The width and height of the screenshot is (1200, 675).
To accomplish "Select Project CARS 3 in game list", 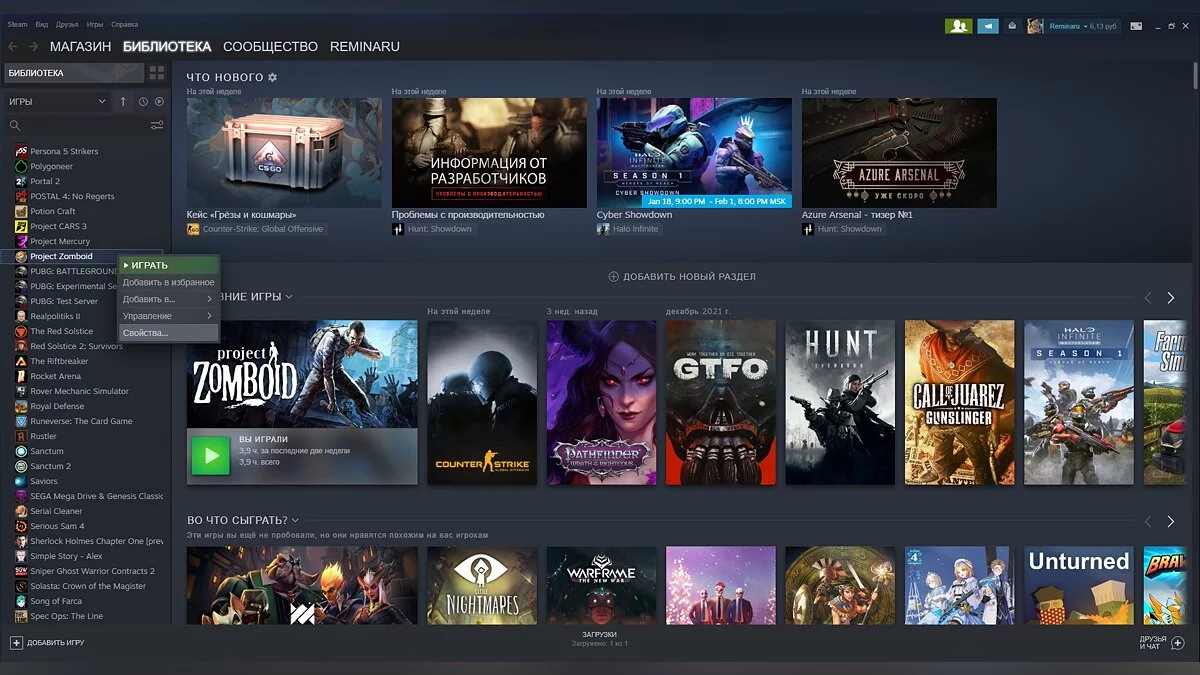I will point(60,226).
